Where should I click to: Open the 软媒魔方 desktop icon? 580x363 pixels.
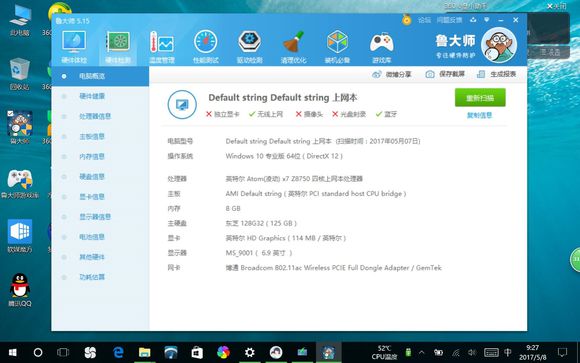coord(20,236)
